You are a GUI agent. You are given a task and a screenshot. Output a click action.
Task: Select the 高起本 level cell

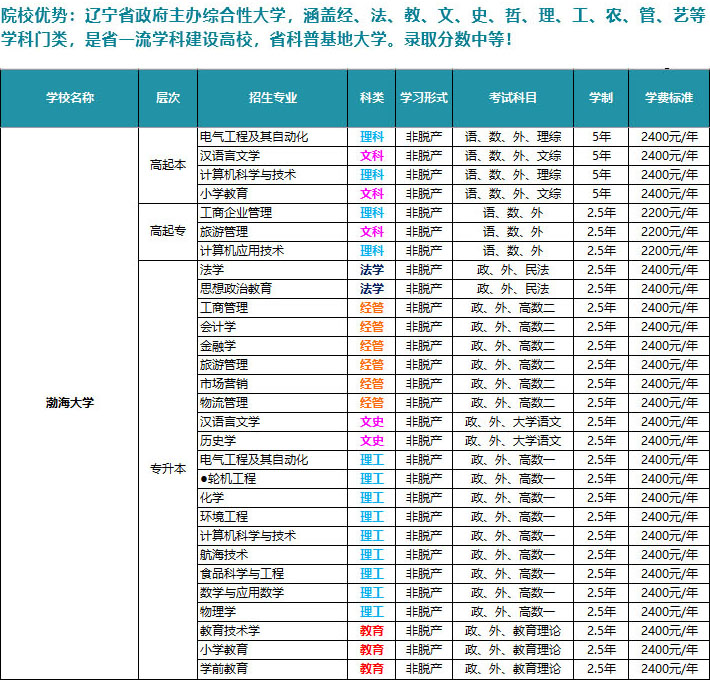pyautogui.click(x=168, y=165)
